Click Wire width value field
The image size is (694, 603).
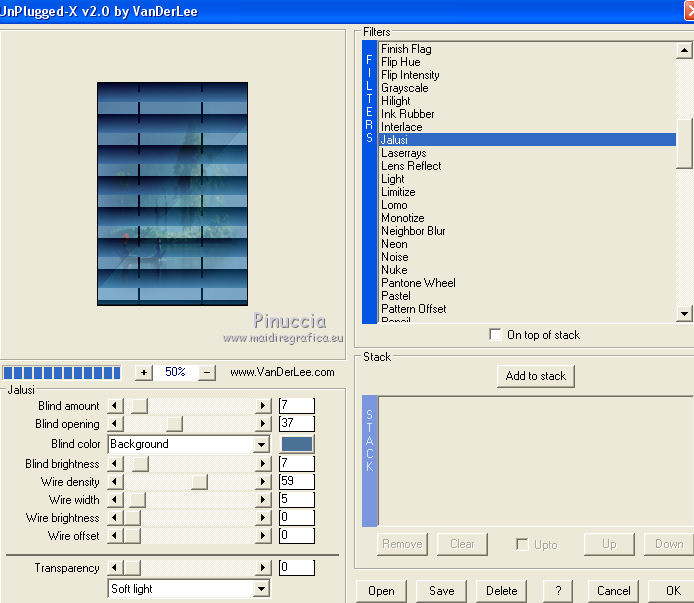(x=297, y=500)
